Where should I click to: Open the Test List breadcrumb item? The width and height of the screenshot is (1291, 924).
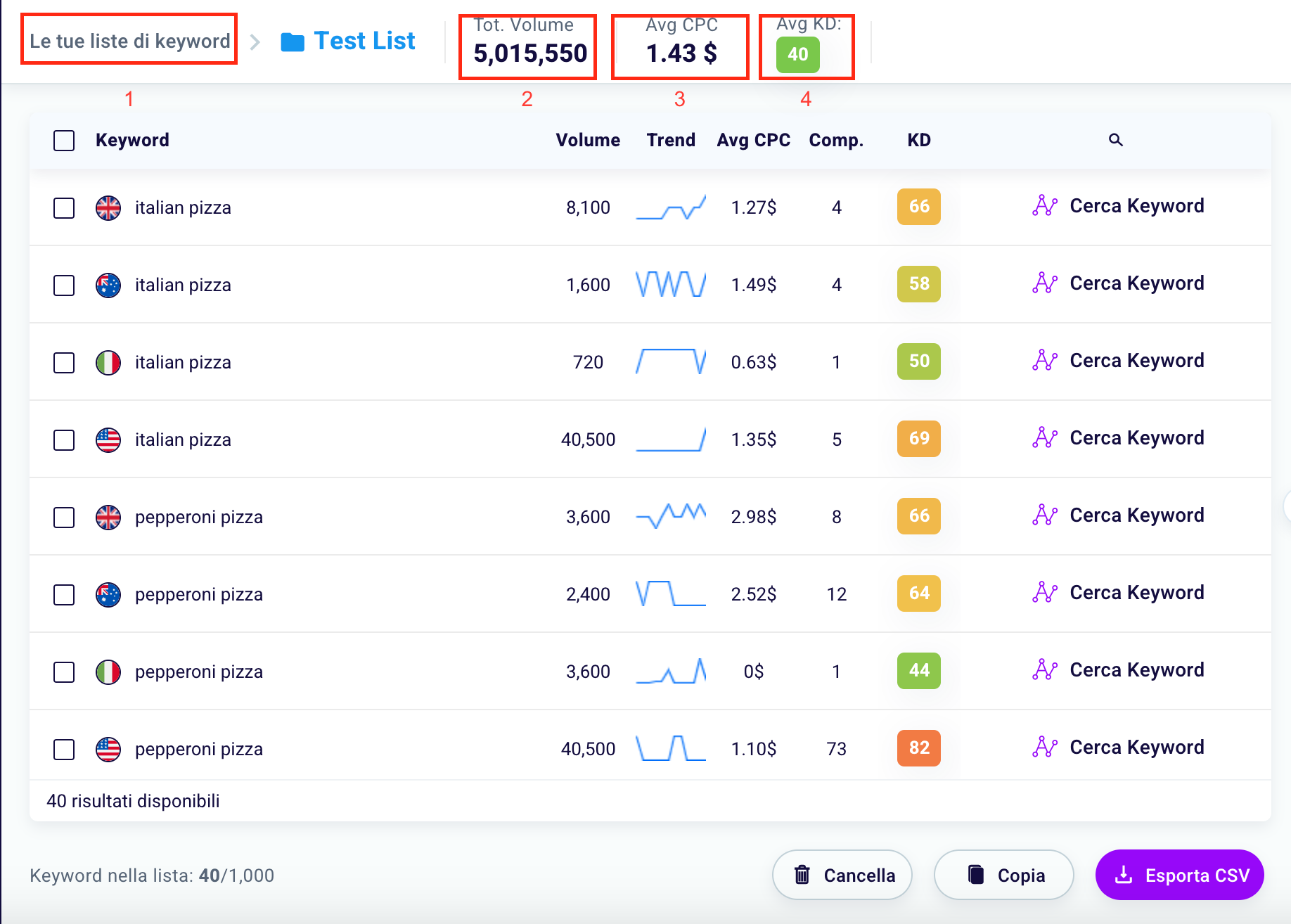(x=364, y=41)
